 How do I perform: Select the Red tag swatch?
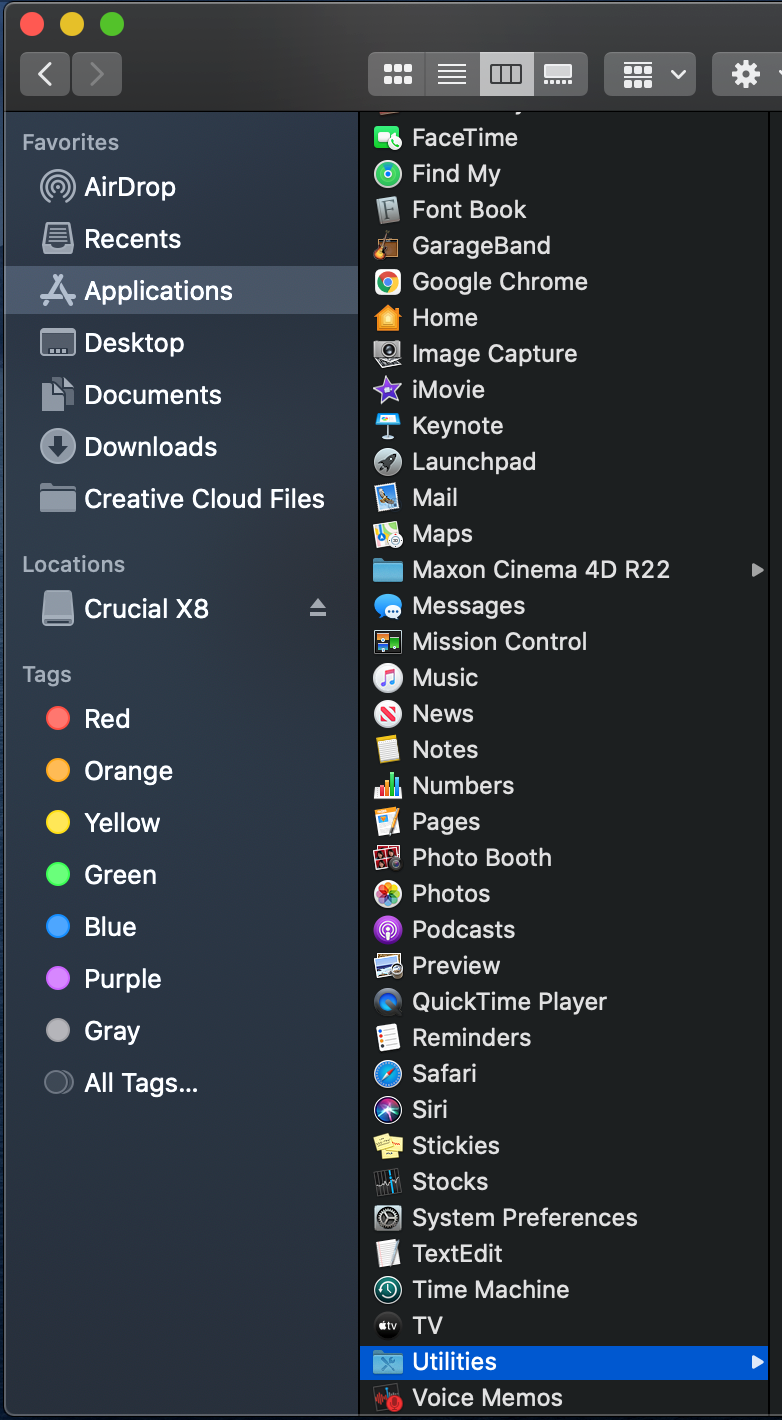(57, 718)
